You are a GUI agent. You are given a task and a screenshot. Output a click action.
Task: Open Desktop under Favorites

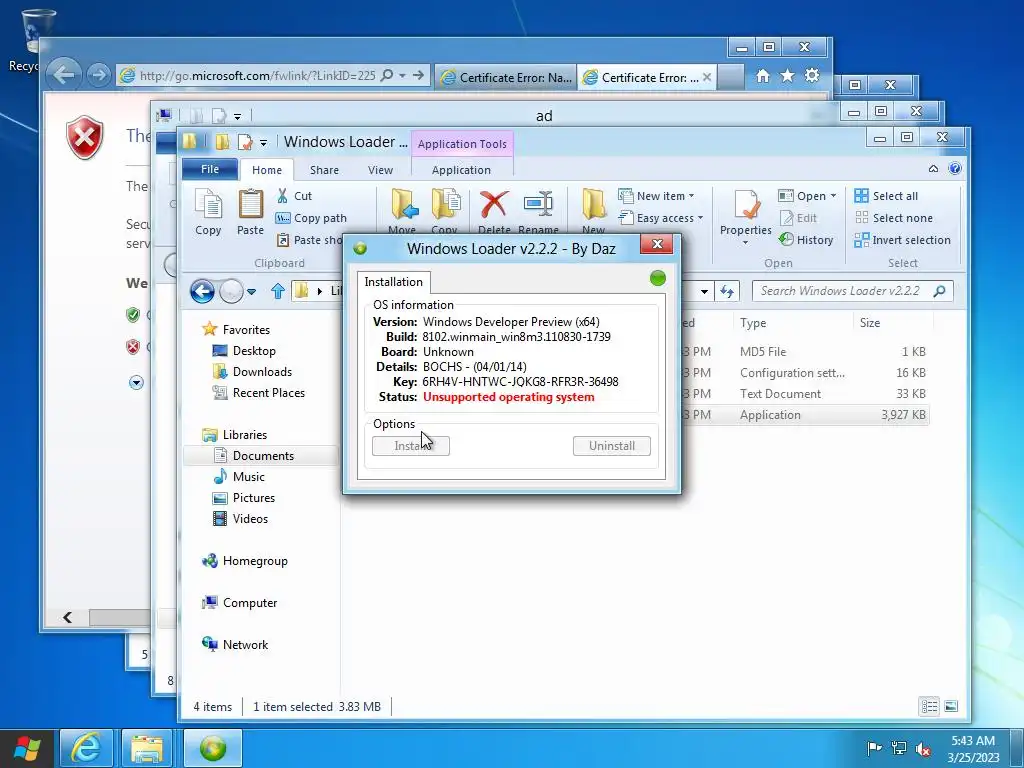pos(253,351)
